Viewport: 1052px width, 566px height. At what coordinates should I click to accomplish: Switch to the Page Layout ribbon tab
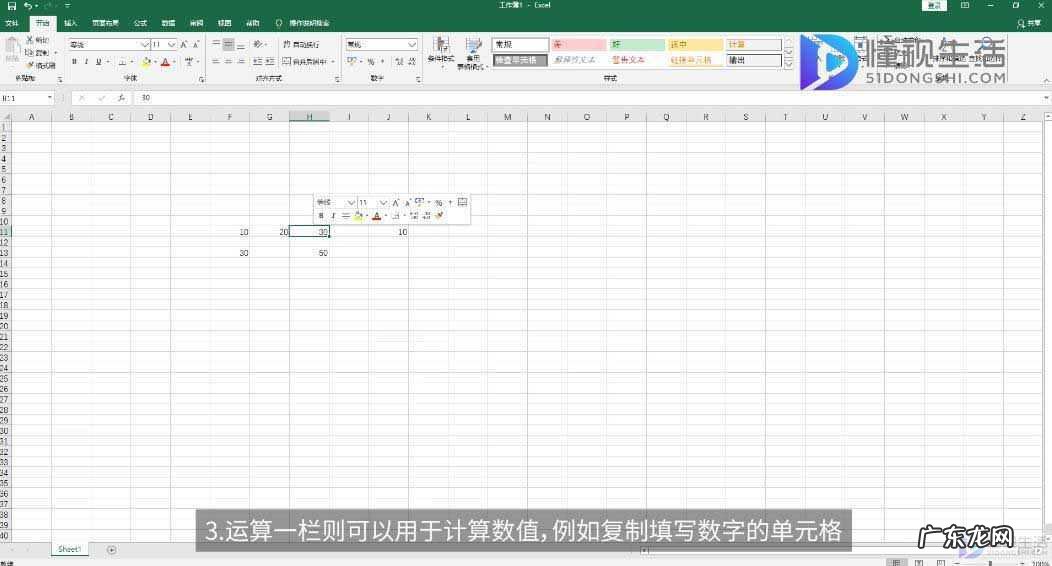[x=105, y=23]
